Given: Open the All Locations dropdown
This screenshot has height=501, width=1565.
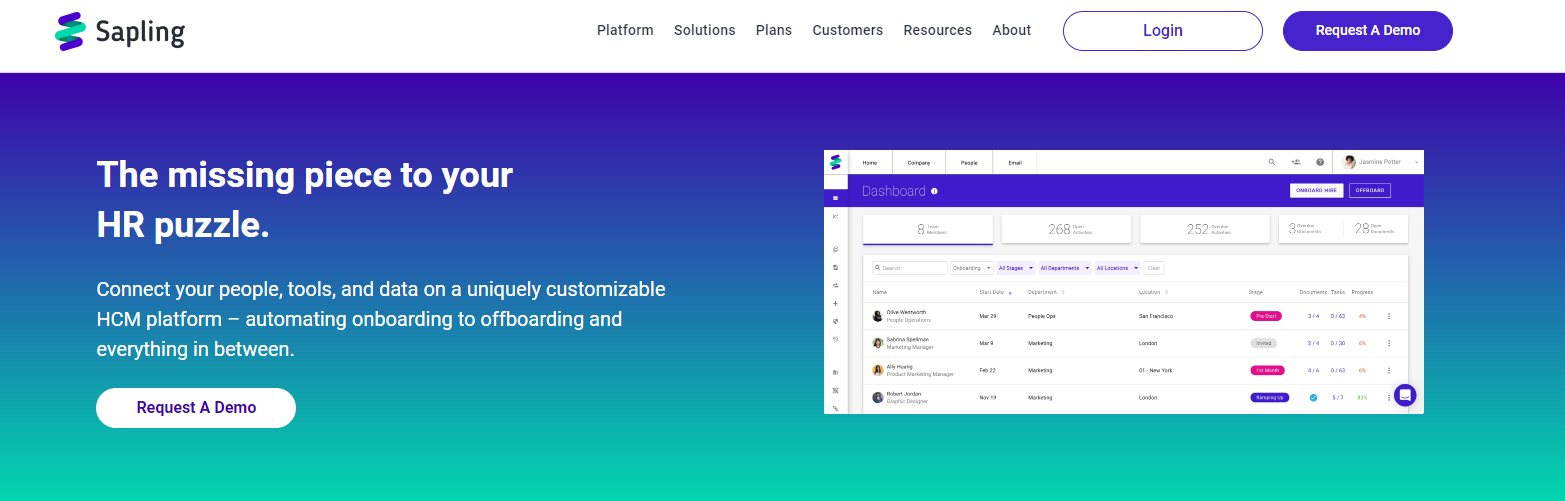Looking at the screenshot, I should (1117, 268).
